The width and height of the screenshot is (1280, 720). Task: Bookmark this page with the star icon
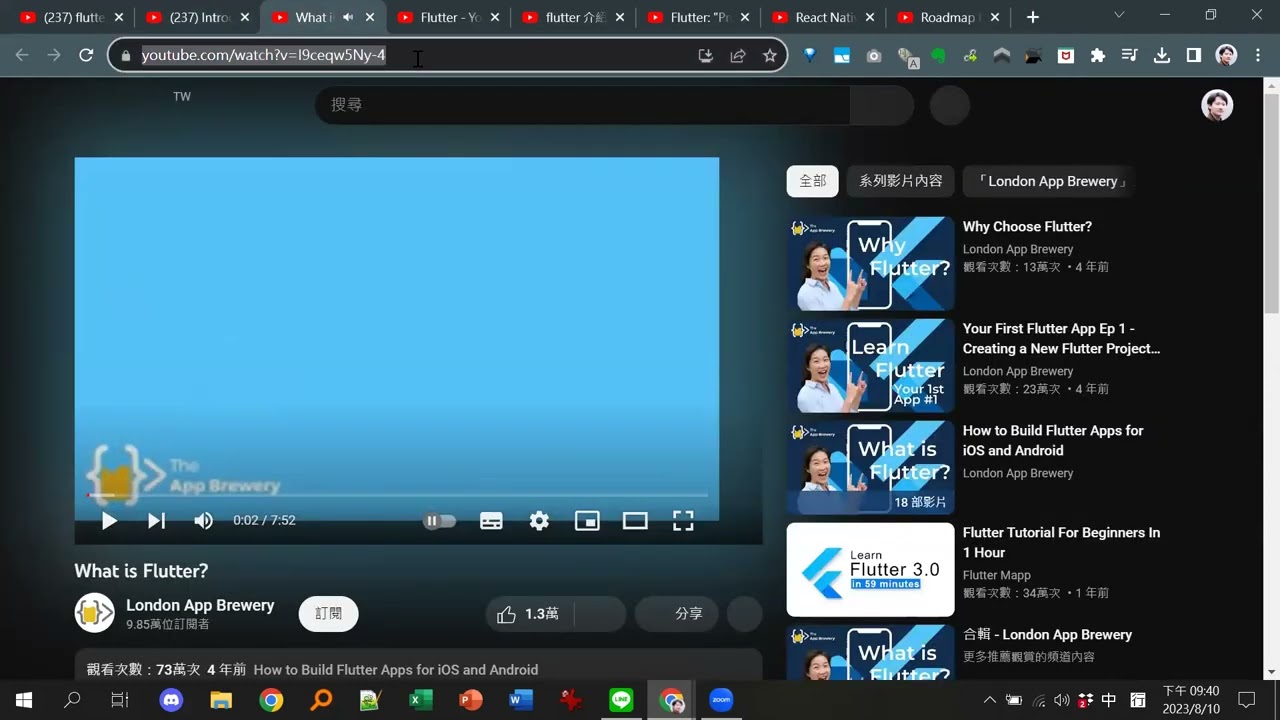(x=770, y=56)
